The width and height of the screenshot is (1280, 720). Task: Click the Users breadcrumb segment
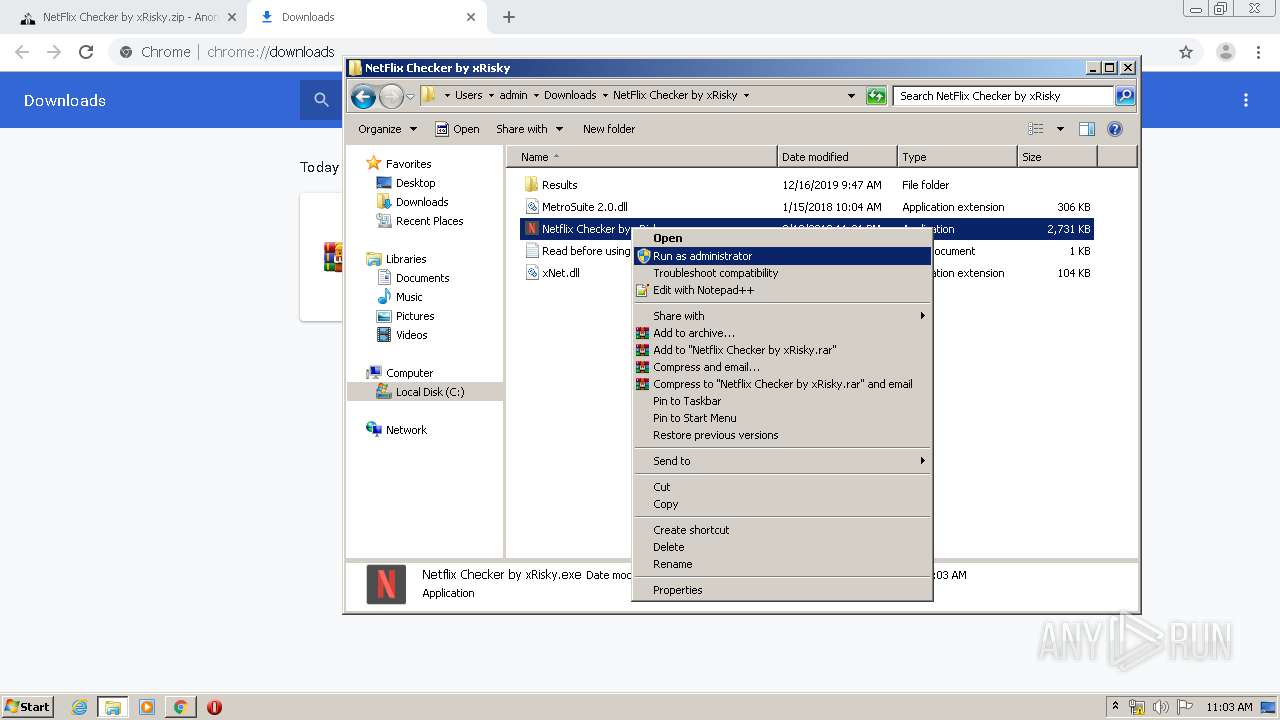pos(468,96)
